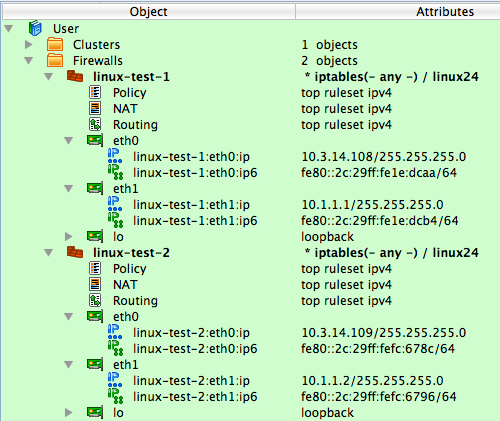The height and width of the screenshot is (421, 500).
Task: Select the User library label
Action: pyautogui.click(x=66, y=29)
